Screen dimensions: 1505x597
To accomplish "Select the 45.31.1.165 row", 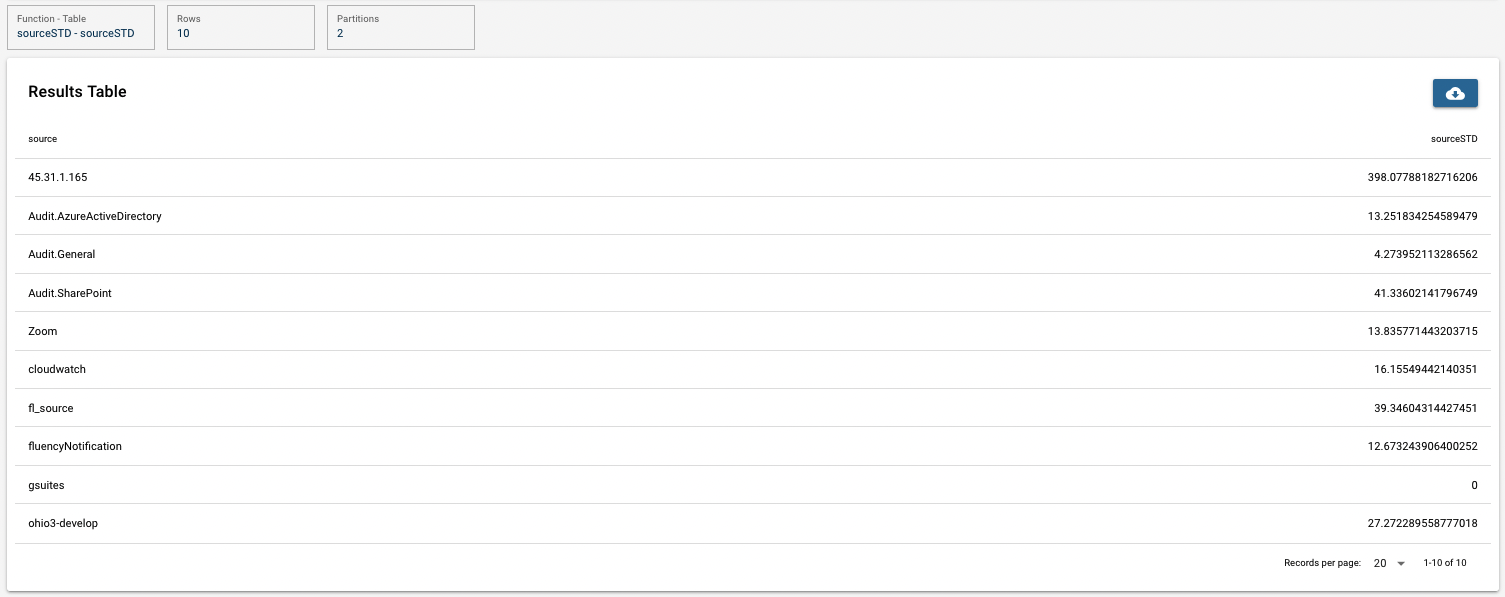I will coord(752,177).
